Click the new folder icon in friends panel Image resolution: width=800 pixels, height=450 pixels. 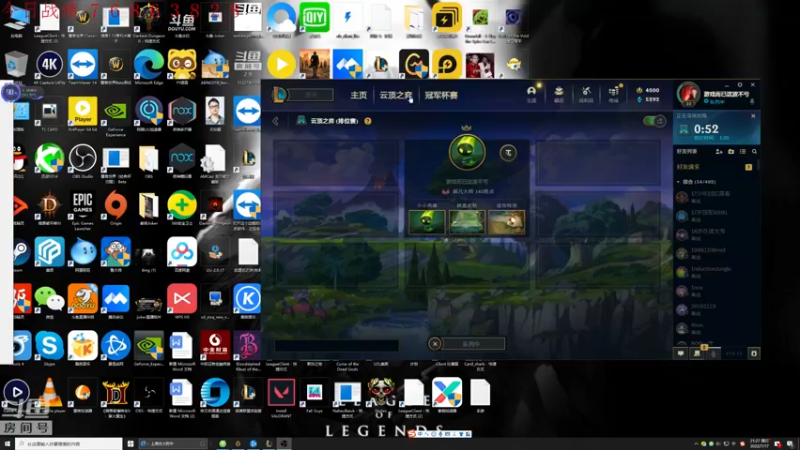pyautogui.click(x=731, y=152)
